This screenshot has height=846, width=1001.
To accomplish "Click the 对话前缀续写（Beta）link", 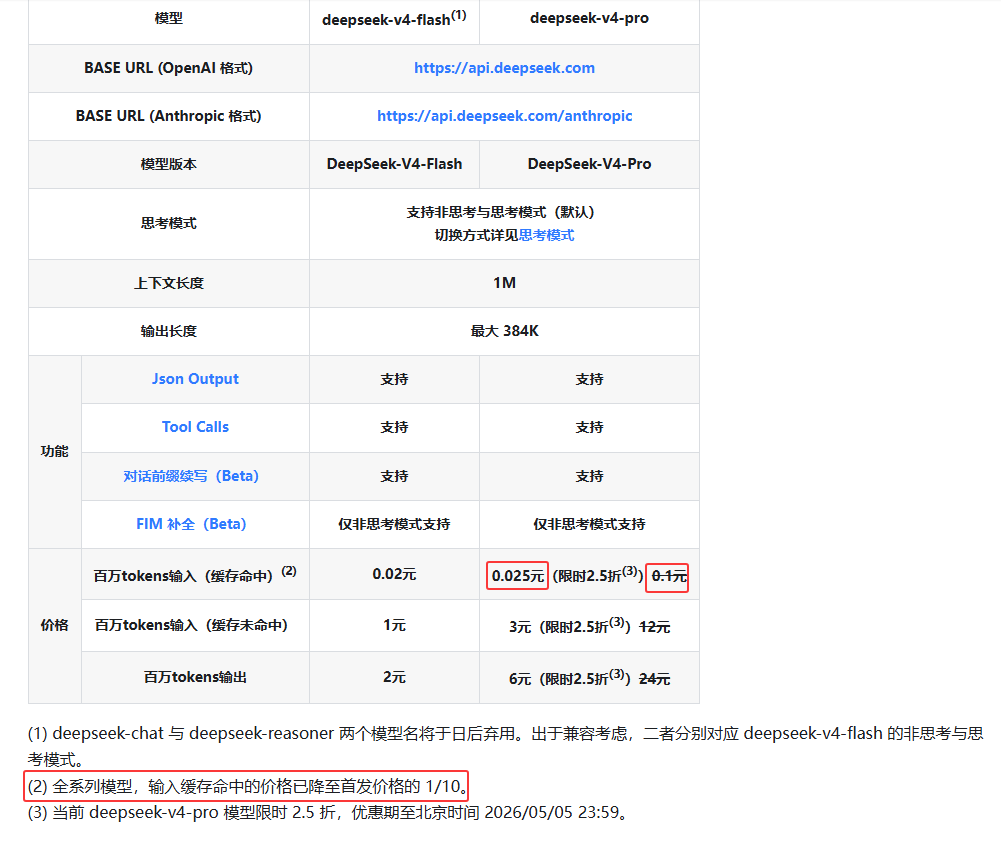I will 191,476.
